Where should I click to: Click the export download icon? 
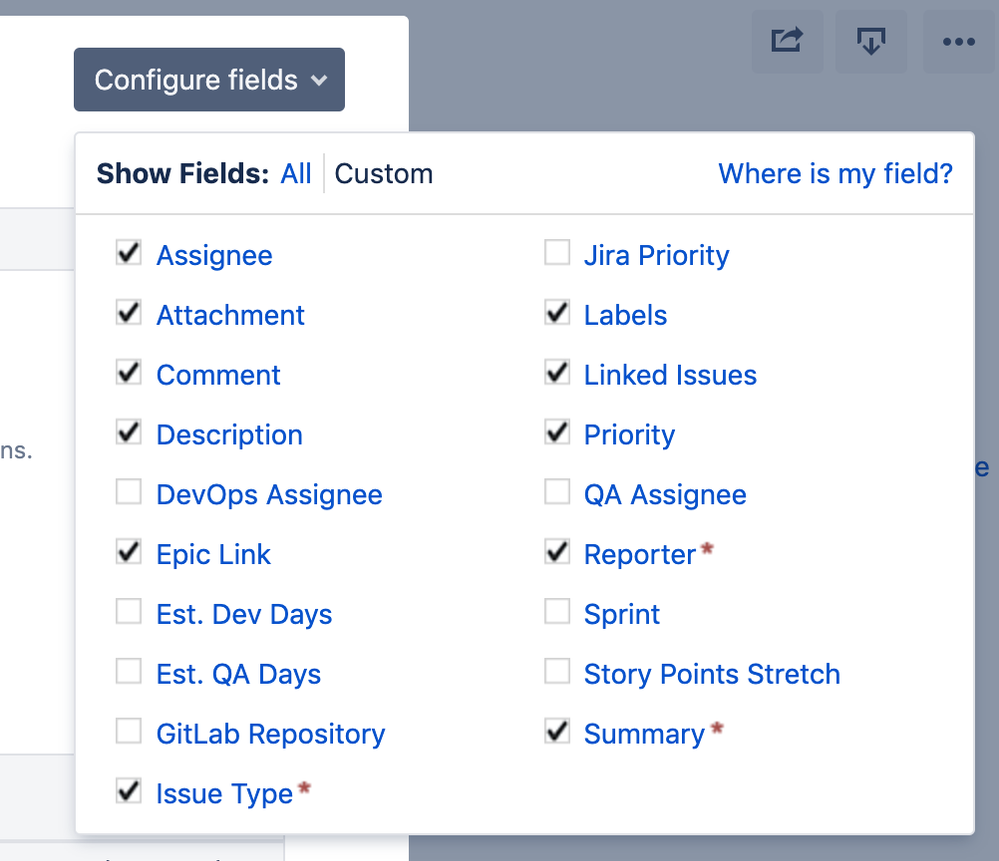[x=871, y=41]
